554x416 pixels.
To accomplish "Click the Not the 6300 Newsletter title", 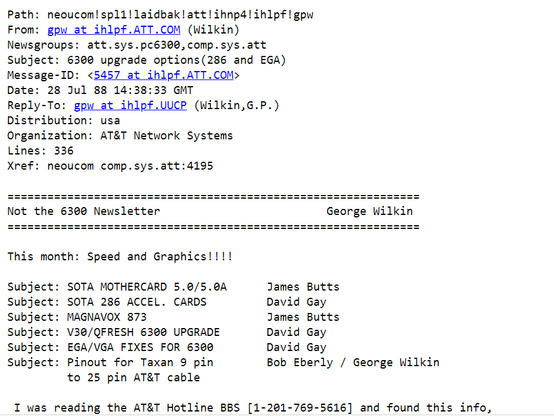I will [x=84, y=211].
